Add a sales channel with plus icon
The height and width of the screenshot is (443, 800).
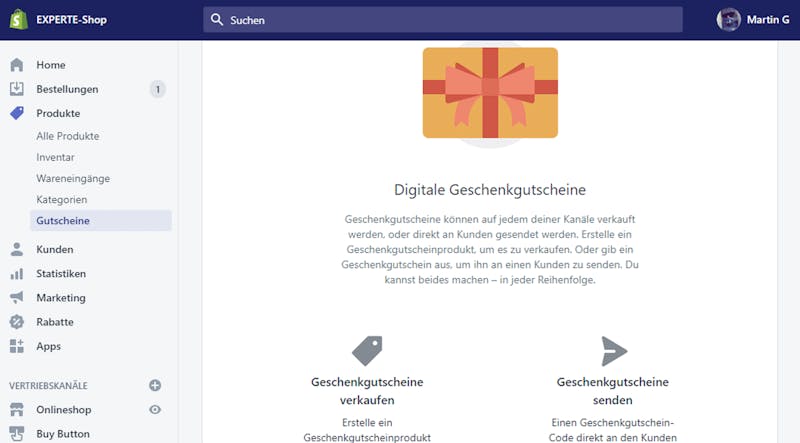coord(155,385)
